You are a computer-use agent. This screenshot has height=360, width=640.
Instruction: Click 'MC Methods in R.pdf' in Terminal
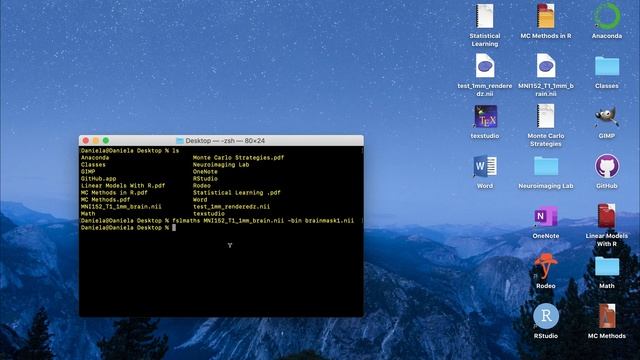click(x=114, y=192)
